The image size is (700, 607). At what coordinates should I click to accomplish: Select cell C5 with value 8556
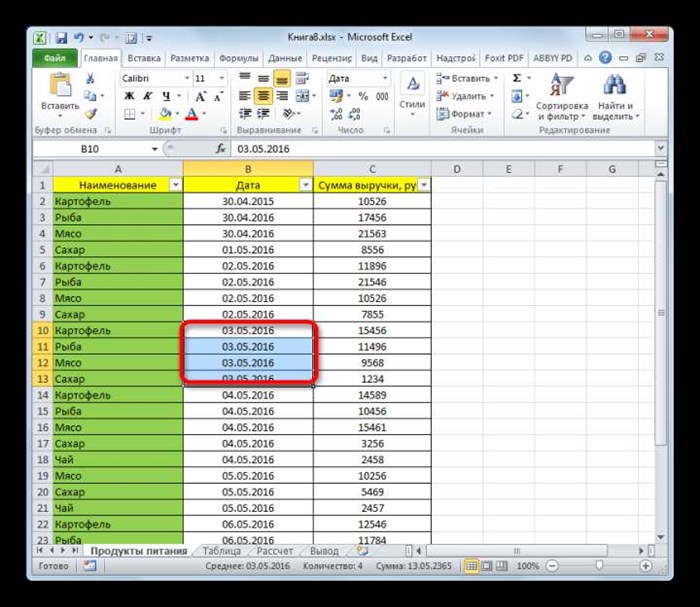[372, 250]
